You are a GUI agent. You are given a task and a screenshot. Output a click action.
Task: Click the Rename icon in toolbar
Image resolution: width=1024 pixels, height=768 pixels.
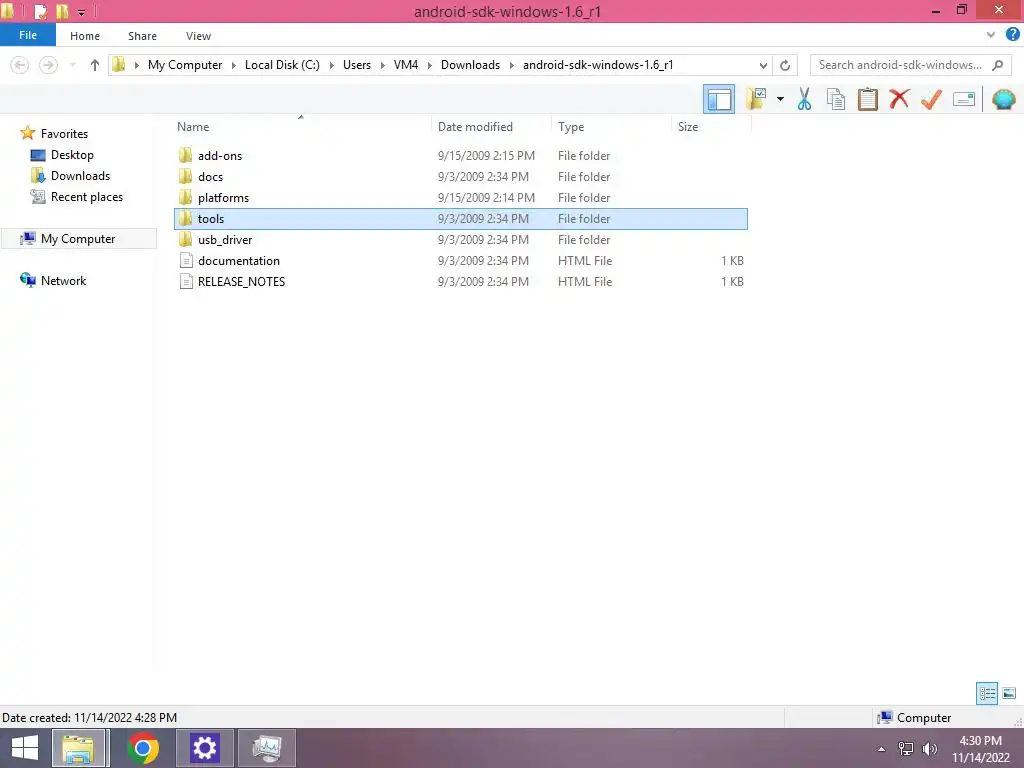963,99
